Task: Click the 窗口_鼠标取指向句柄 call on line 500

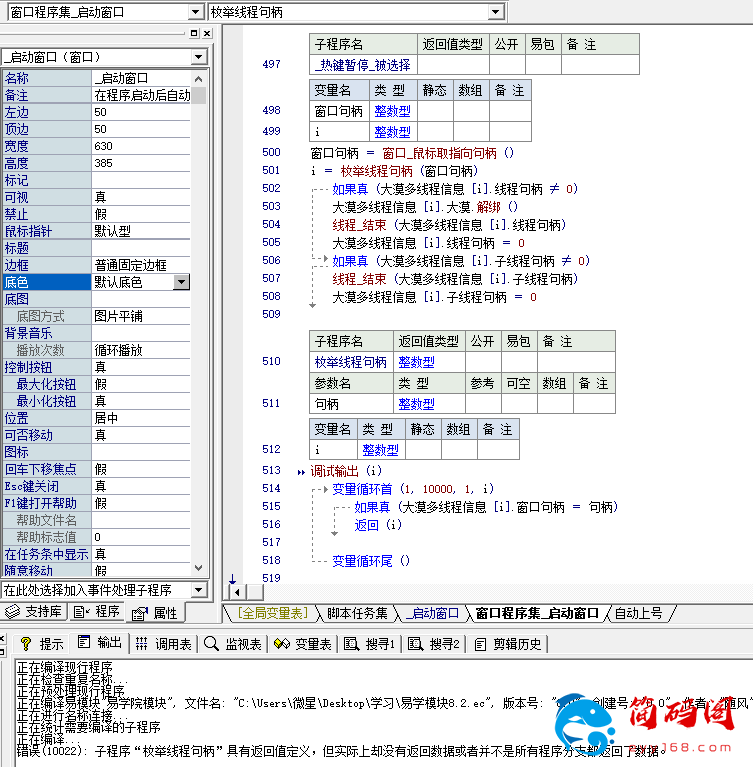Action: [x=439, y=153]
